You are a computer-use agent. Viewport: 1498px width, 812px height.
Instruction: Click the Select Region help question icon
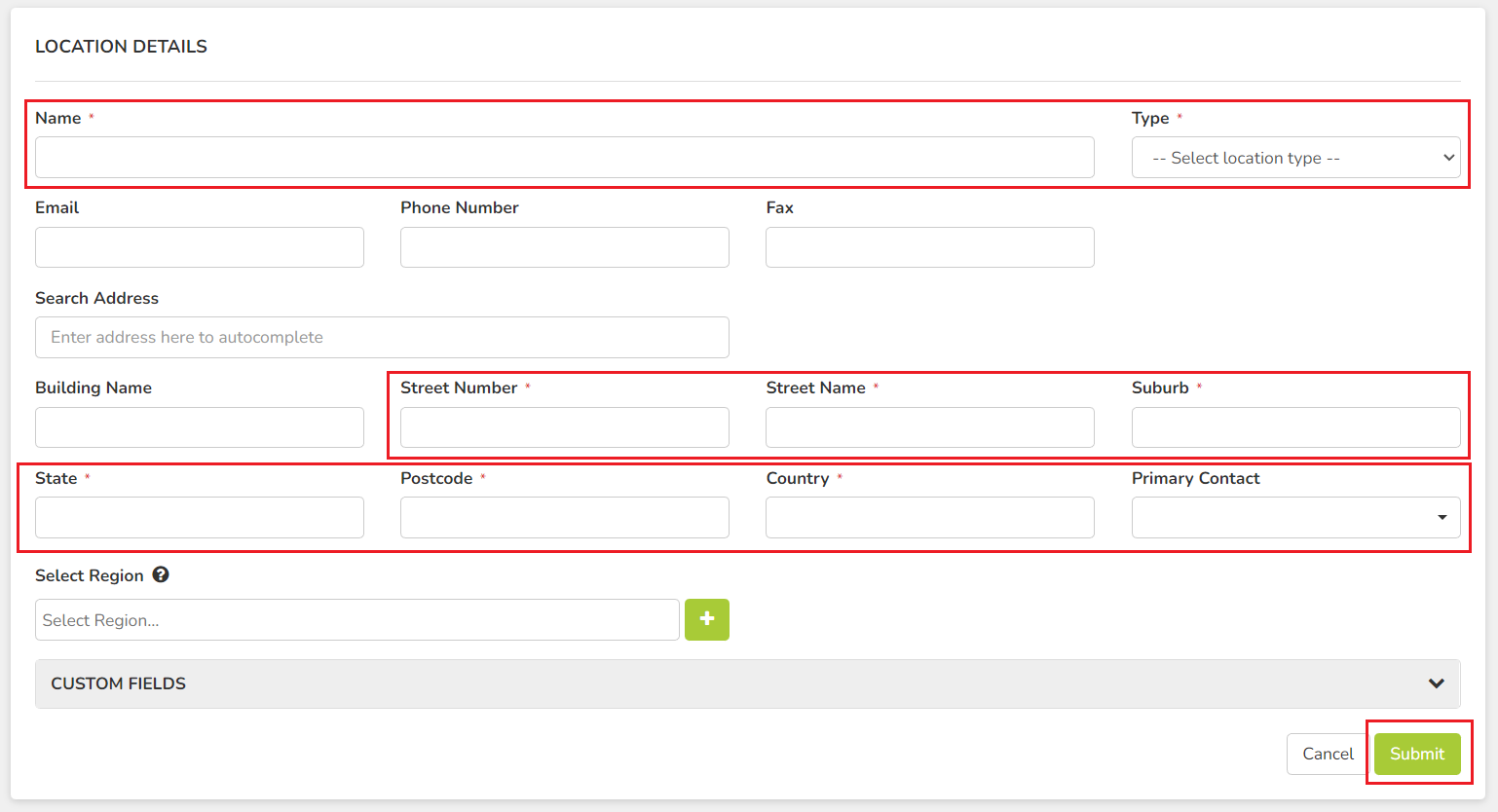point(161,574)
